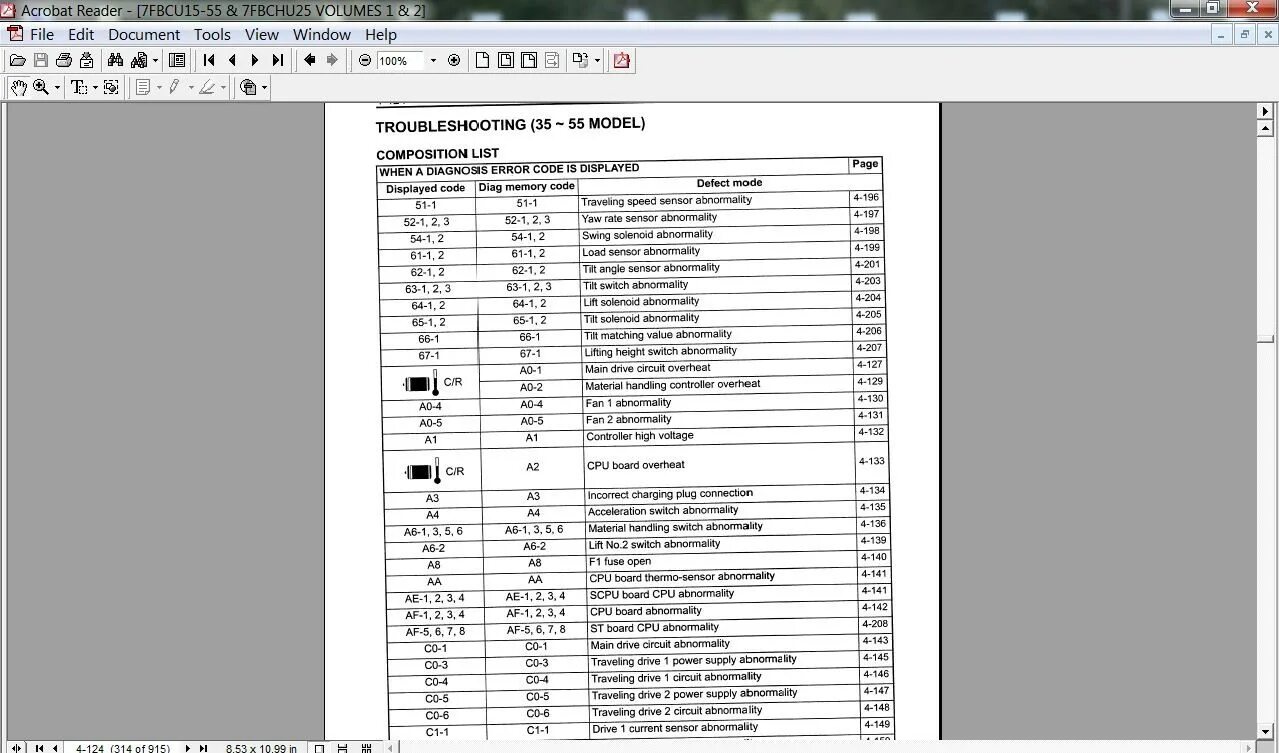Click the Highlighter tool icon
The width and height of the screenshot is (1279, 753).
(207, 87)
